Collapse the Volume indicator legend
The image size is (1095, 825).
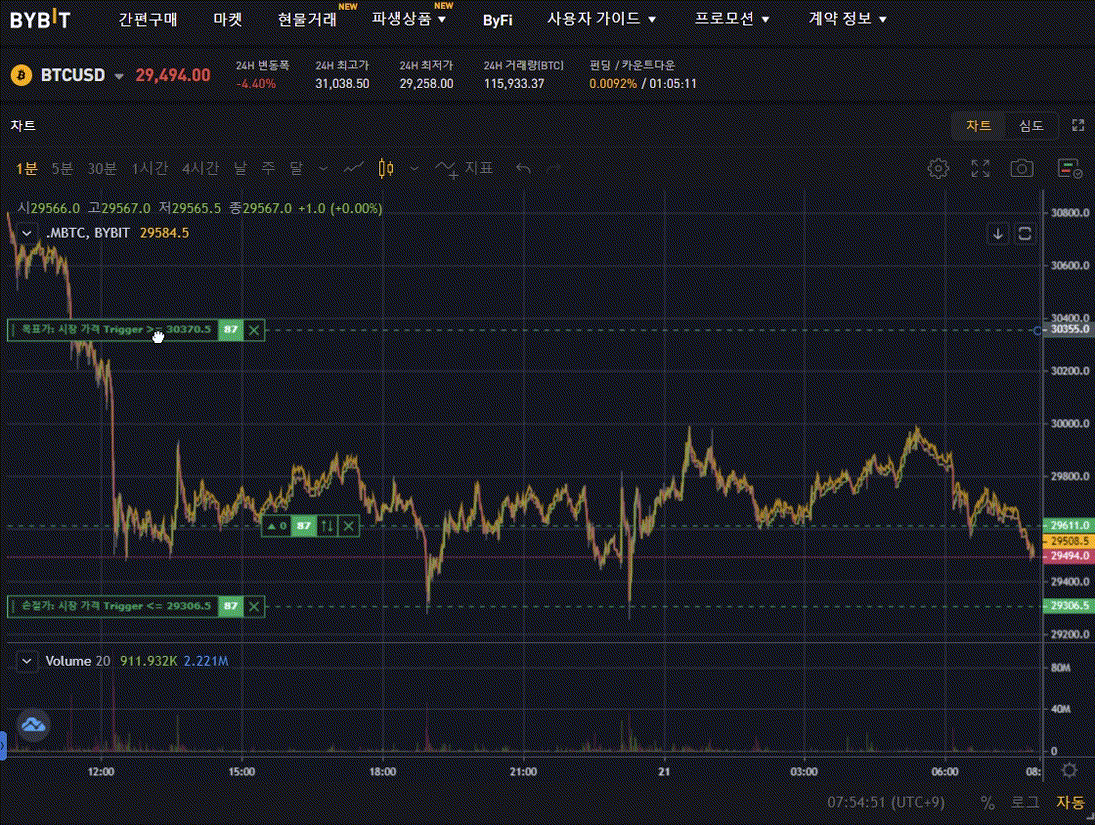(x=27, y=661)
